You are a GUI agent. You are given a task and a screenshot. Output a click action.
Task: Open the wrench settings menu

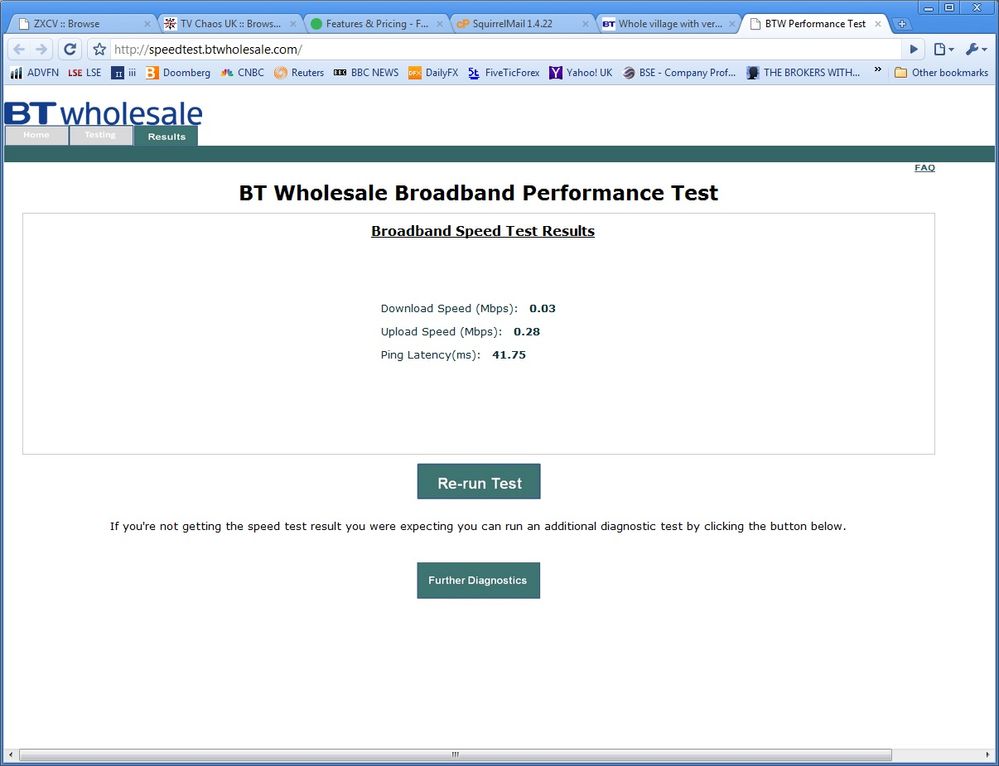(x=976, y=49)
